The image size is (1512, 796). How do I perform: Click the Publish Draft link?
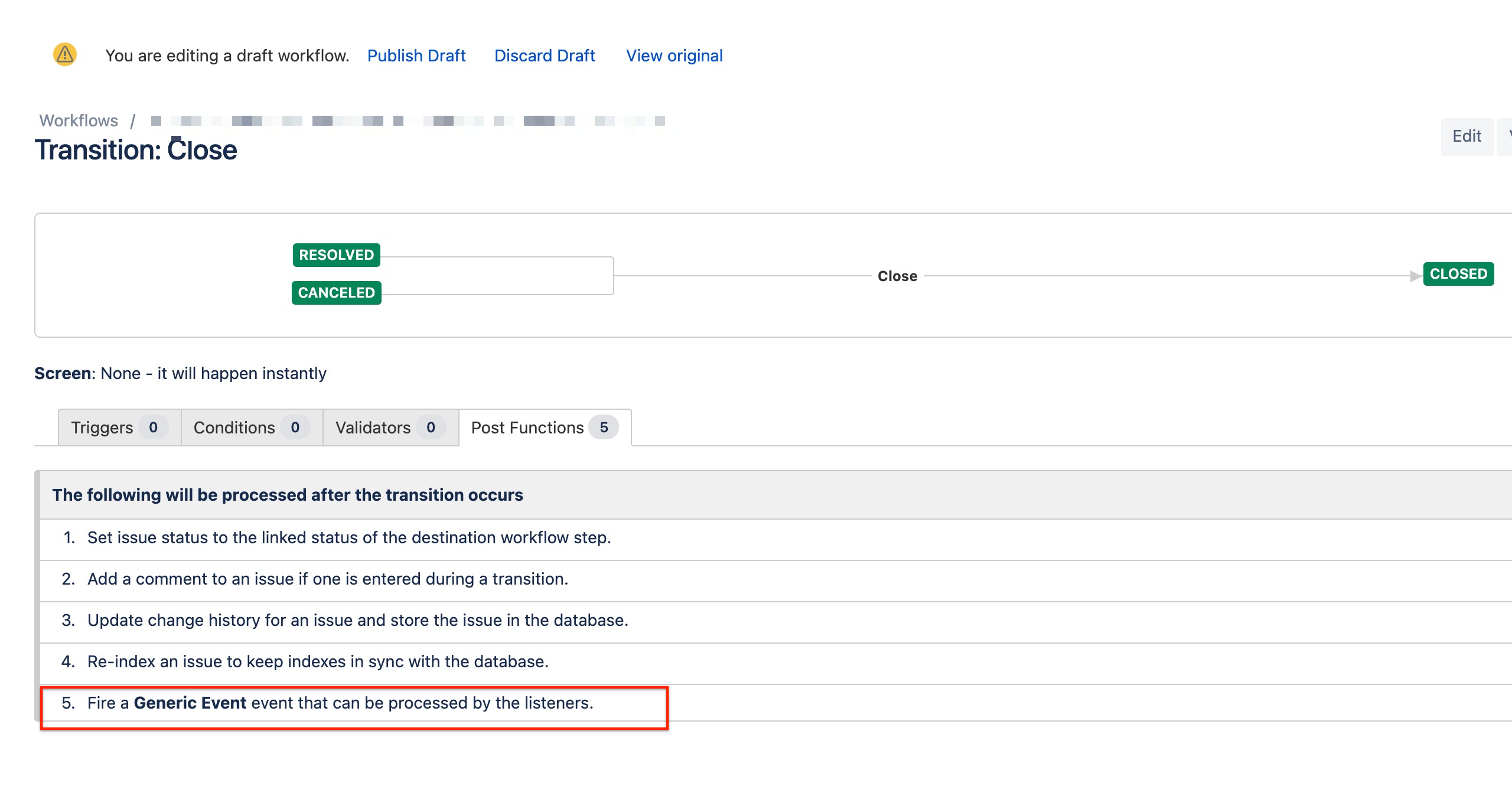[416, 56]
